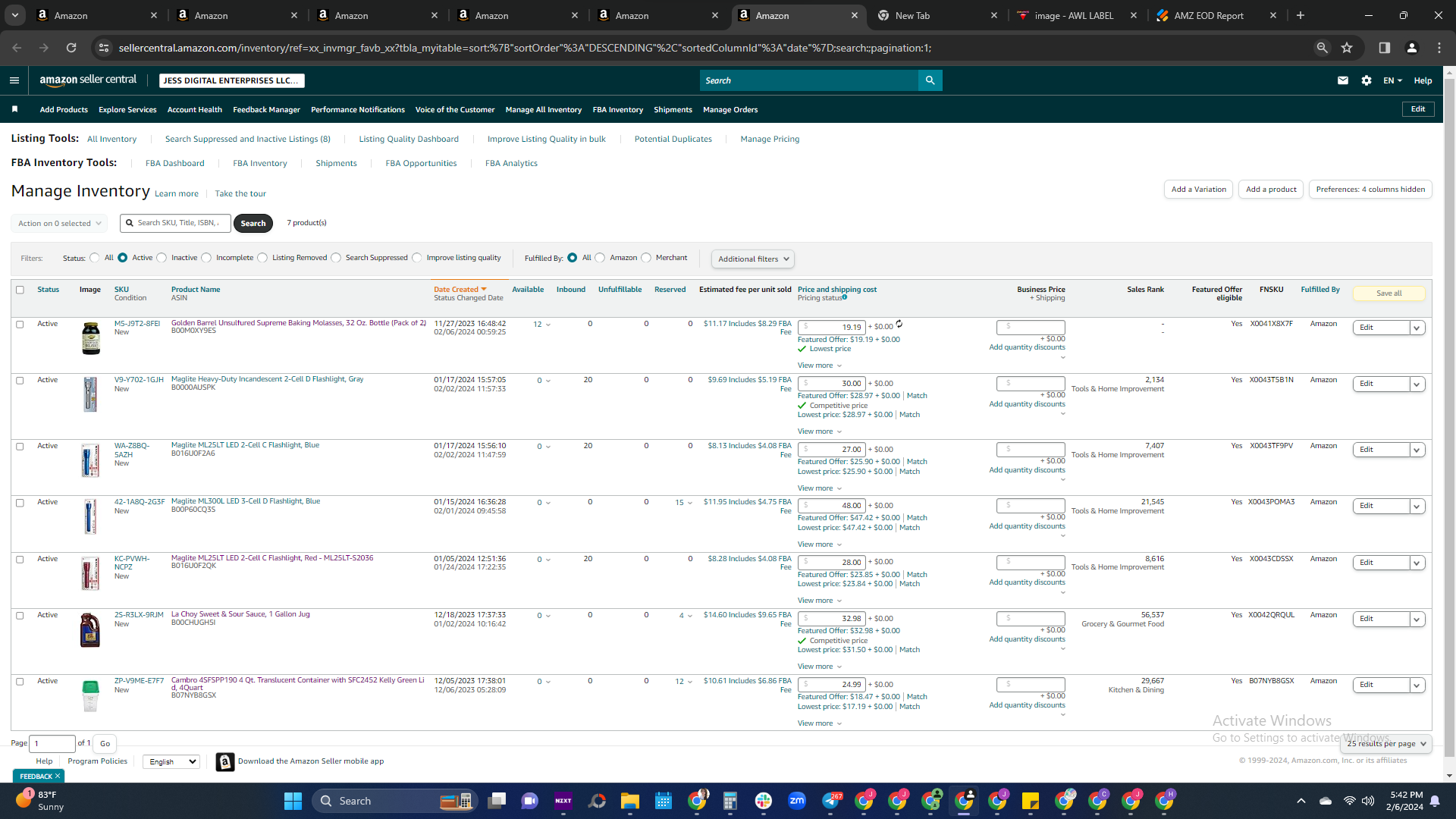Viewport: 1456px width, 819px height.
Task: Click the browser zoom magnifier icon
Action: [1322, 48]
